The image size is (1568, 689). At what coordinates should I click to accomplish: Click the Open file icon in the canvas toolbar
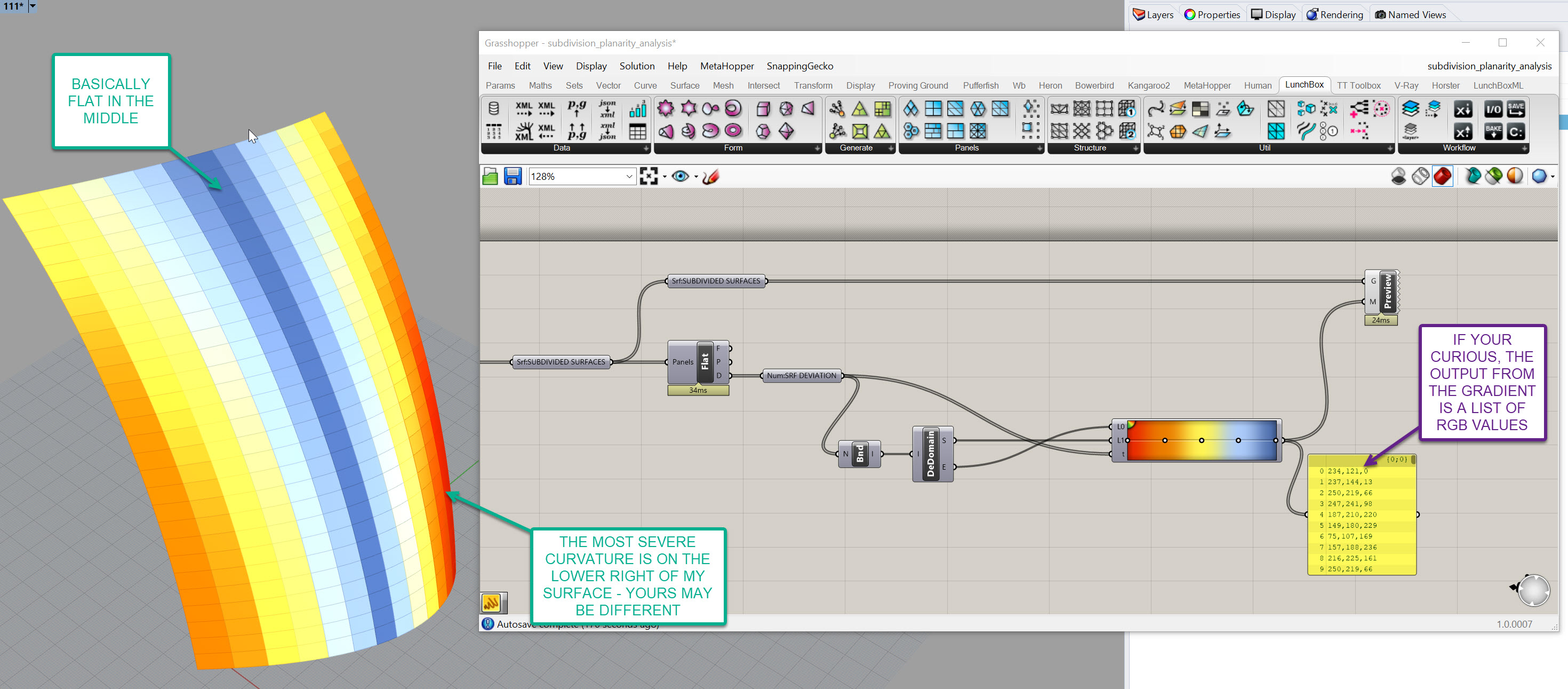click(x=490, y=177)
